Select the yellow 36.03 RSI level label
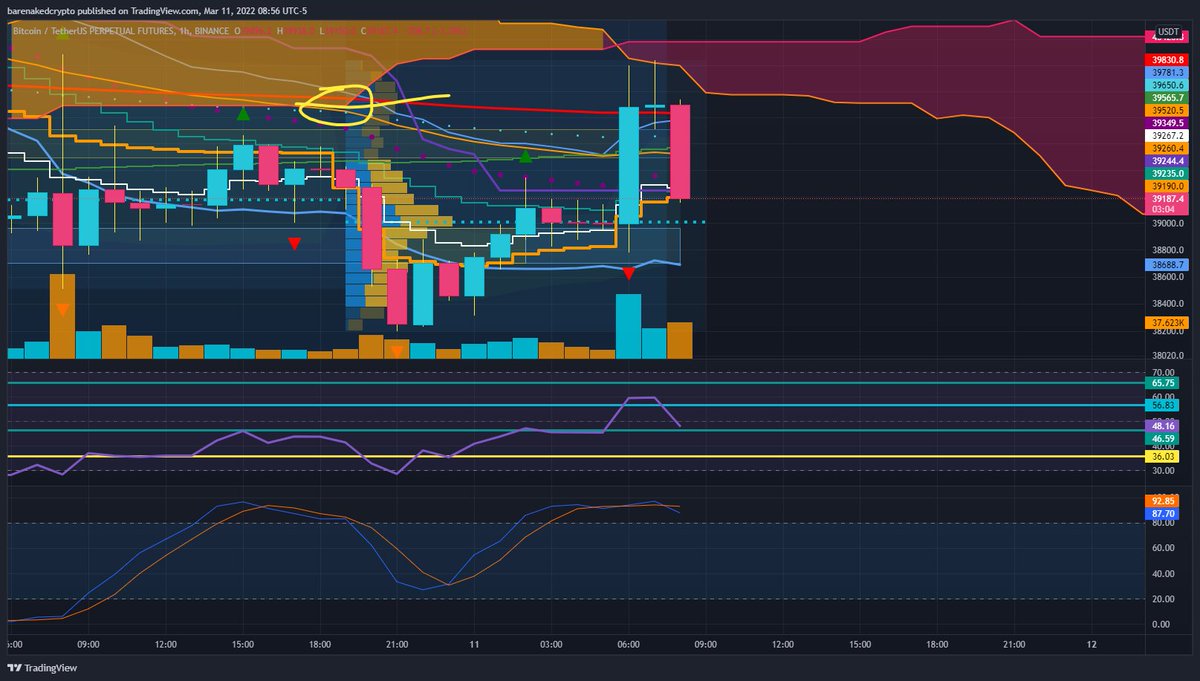Image resolution: width=1200 pixels, height=681 pixels. pyautogui.click(x=1162, y=456)
